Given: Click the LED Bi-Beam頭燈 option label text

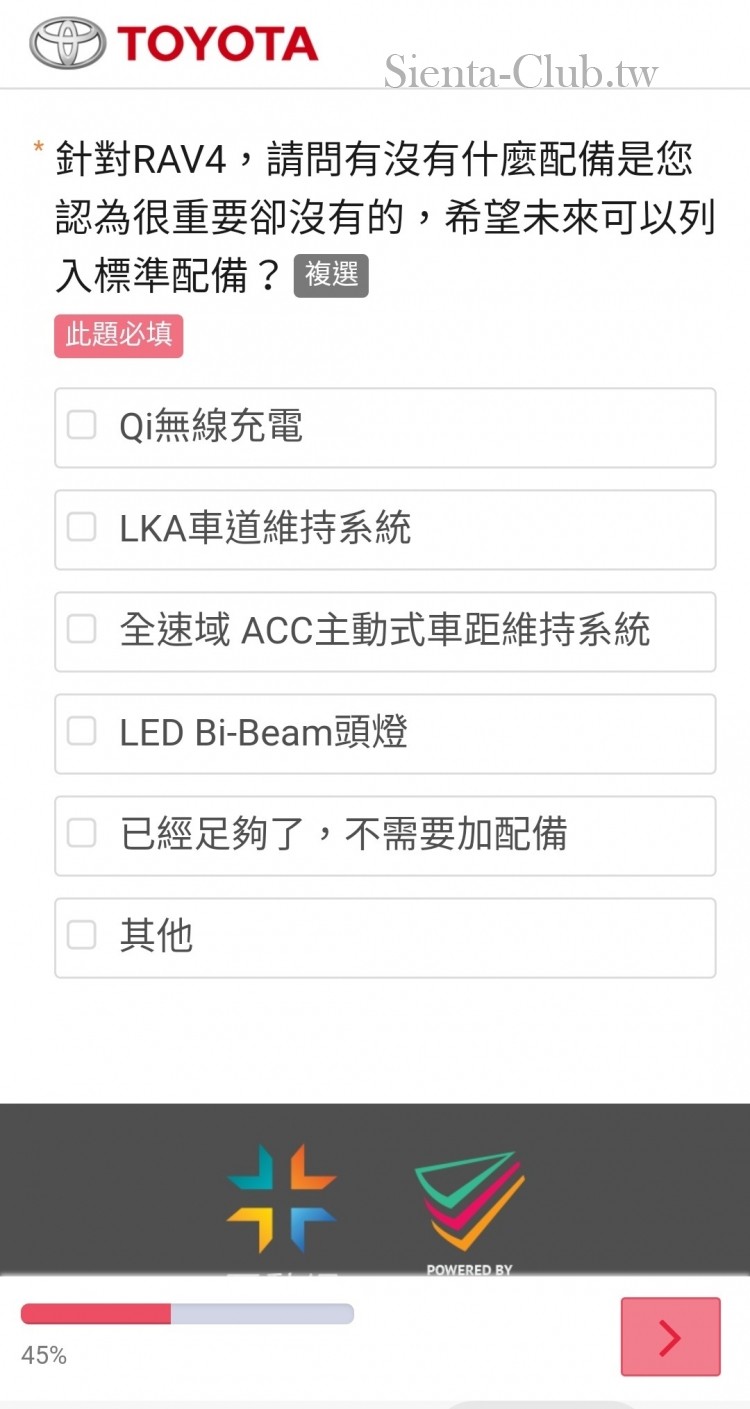Looking at the screenshot, I should coord(264,733).
